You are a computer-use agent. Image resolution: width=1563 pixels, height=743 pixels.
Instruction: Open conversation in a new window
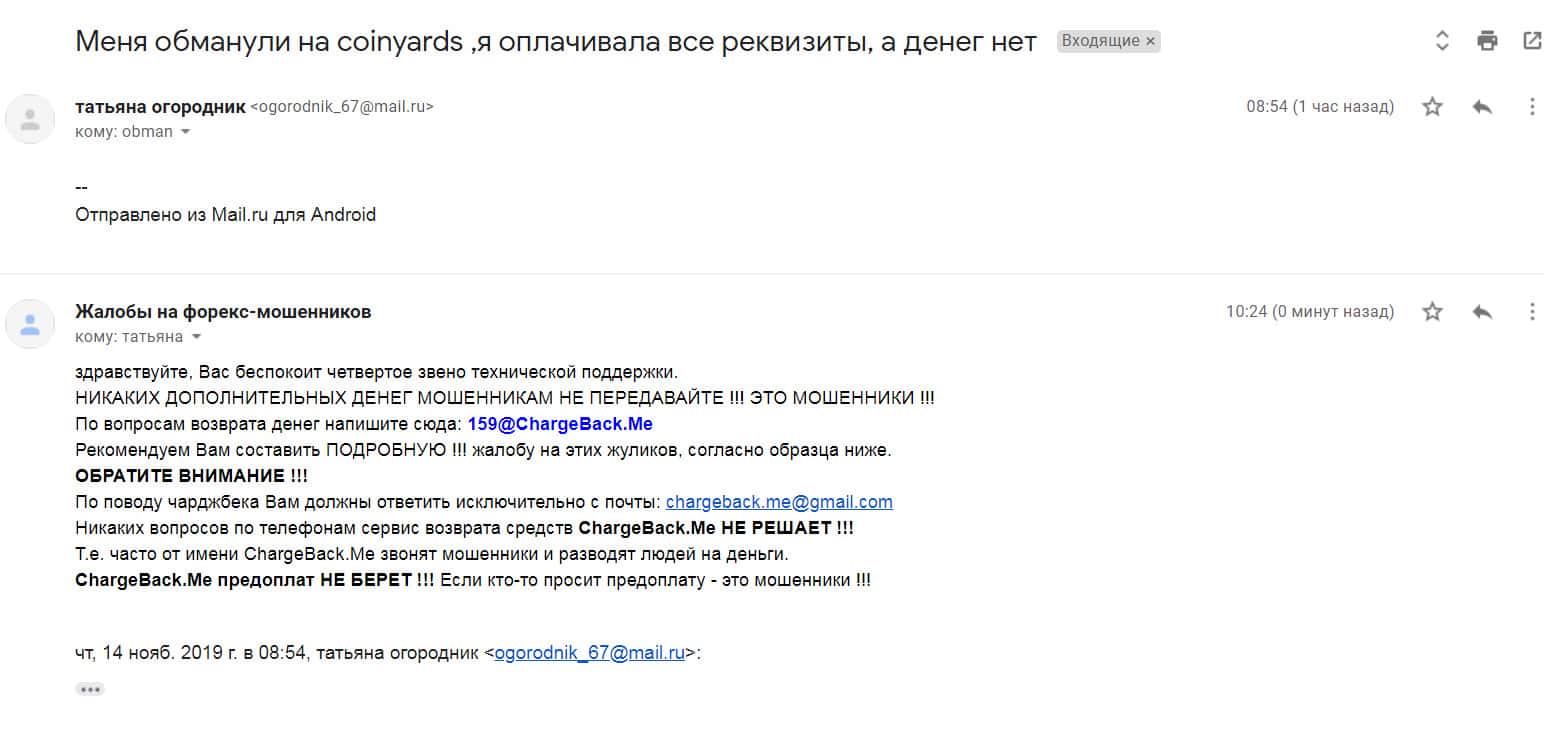point(1532,41)
